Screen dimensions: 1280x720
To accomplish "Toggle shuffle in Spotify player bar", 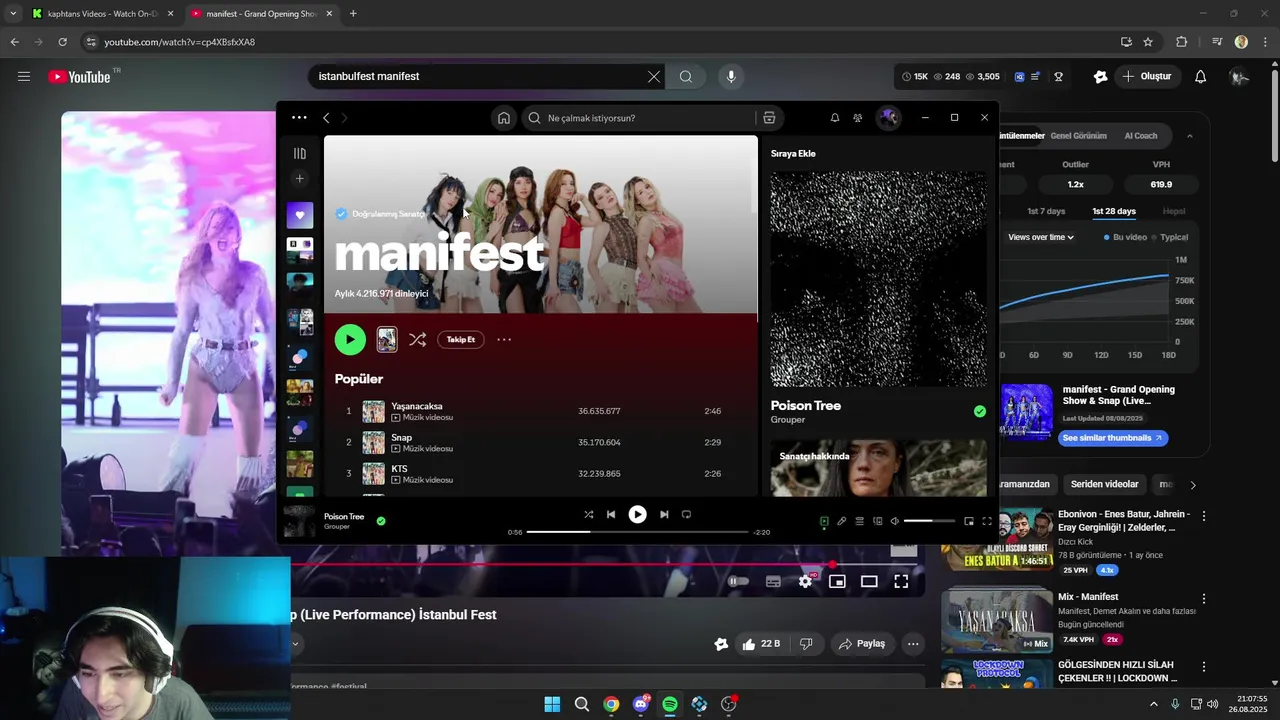I will tap(588, 514).
